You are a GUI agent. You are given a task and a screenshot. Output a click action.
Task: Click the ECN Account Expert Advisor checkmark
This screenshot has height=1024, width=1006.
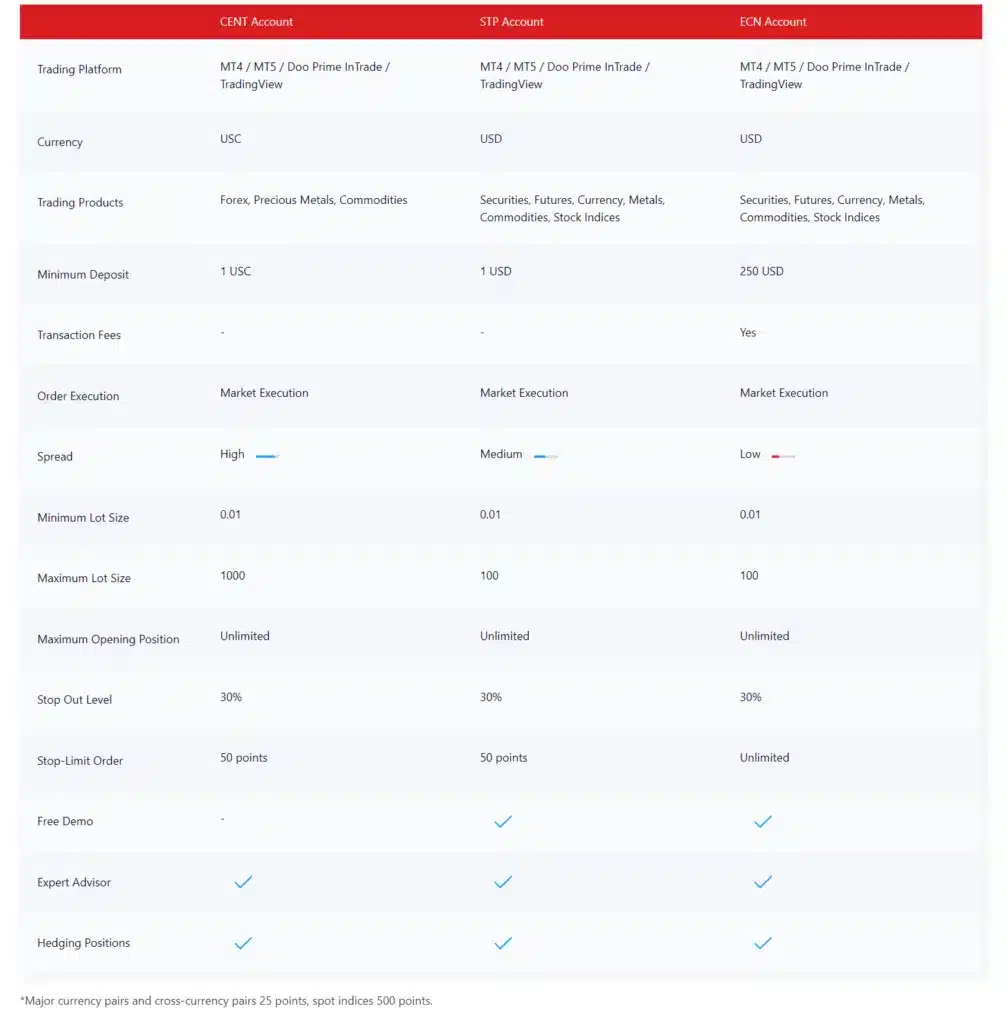(x=763, y=882)
